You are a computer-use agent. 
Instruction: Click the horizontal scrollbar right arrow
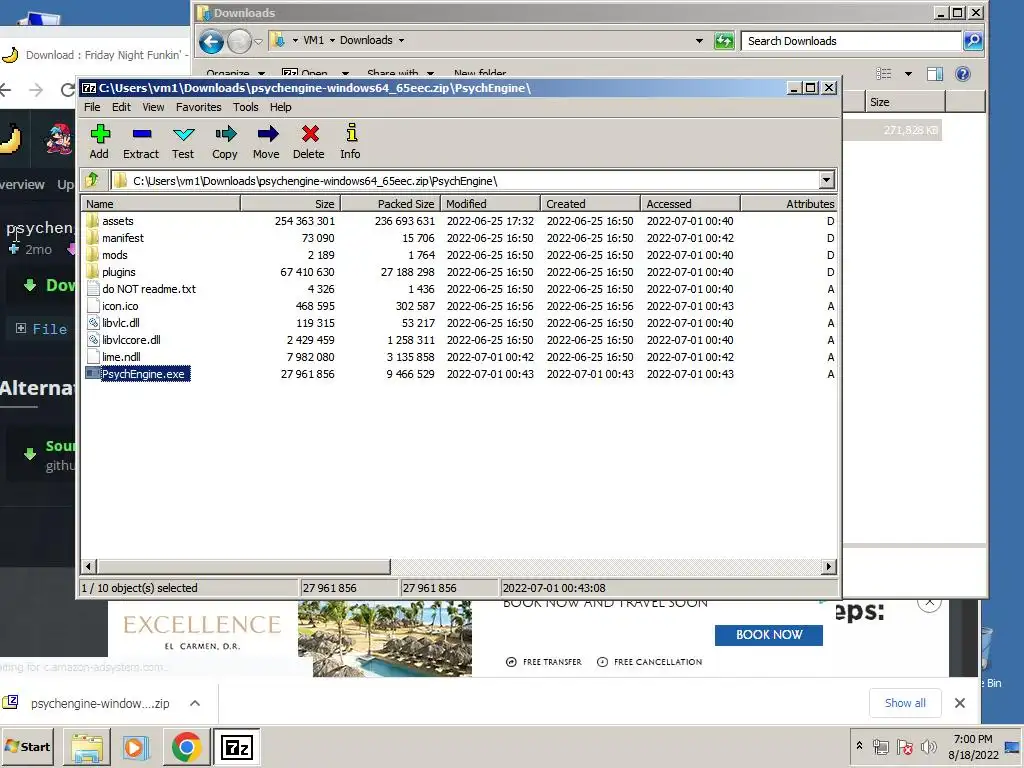(829, 566)
